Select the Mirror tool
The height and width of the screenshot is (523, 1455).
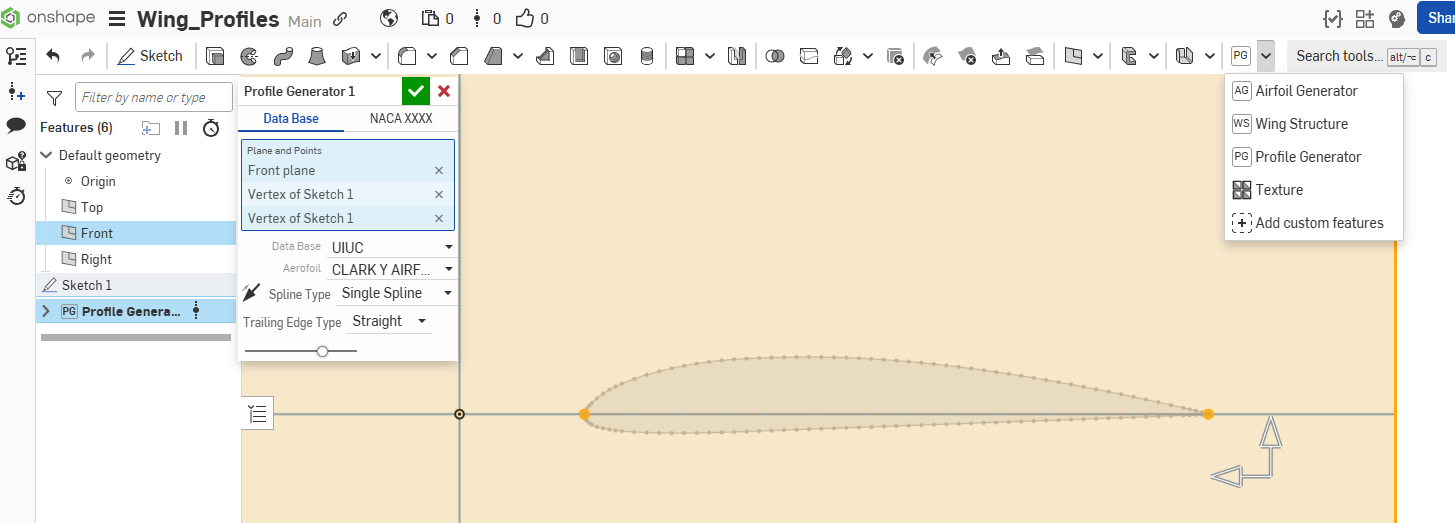tap(737, 56)
